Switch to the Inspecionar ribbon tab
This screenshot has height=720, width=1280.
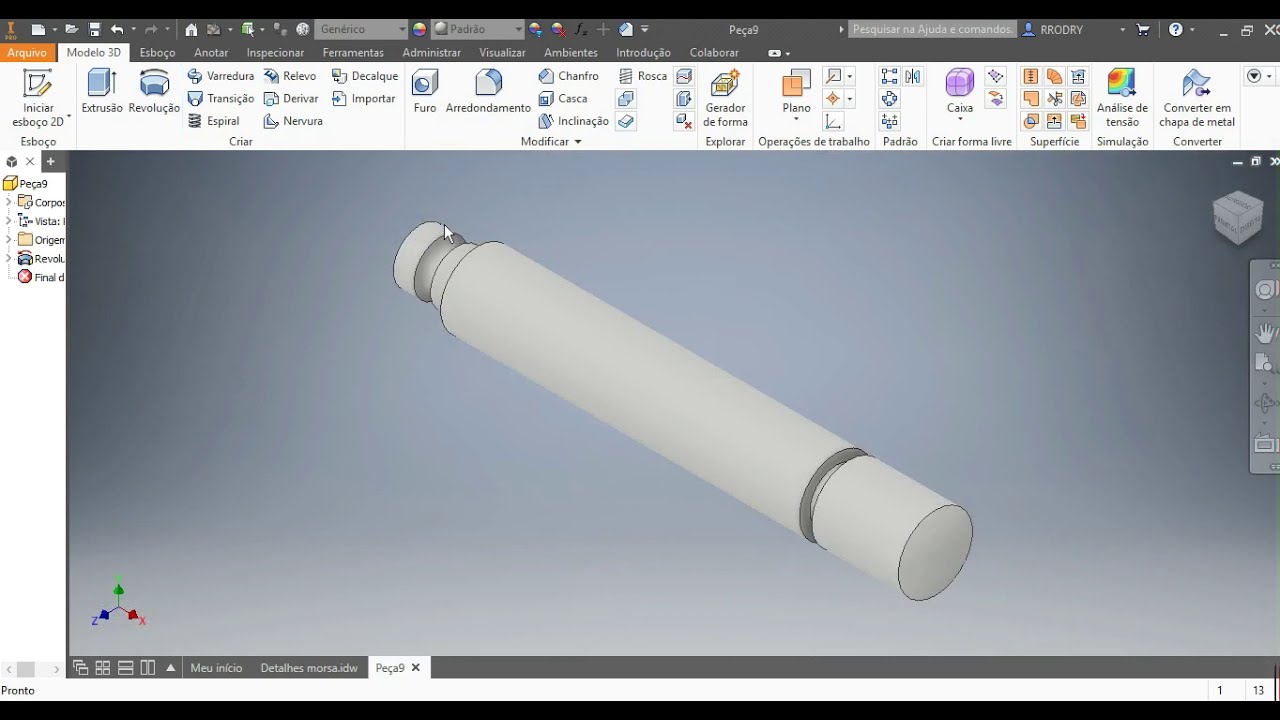click(275, 52)
